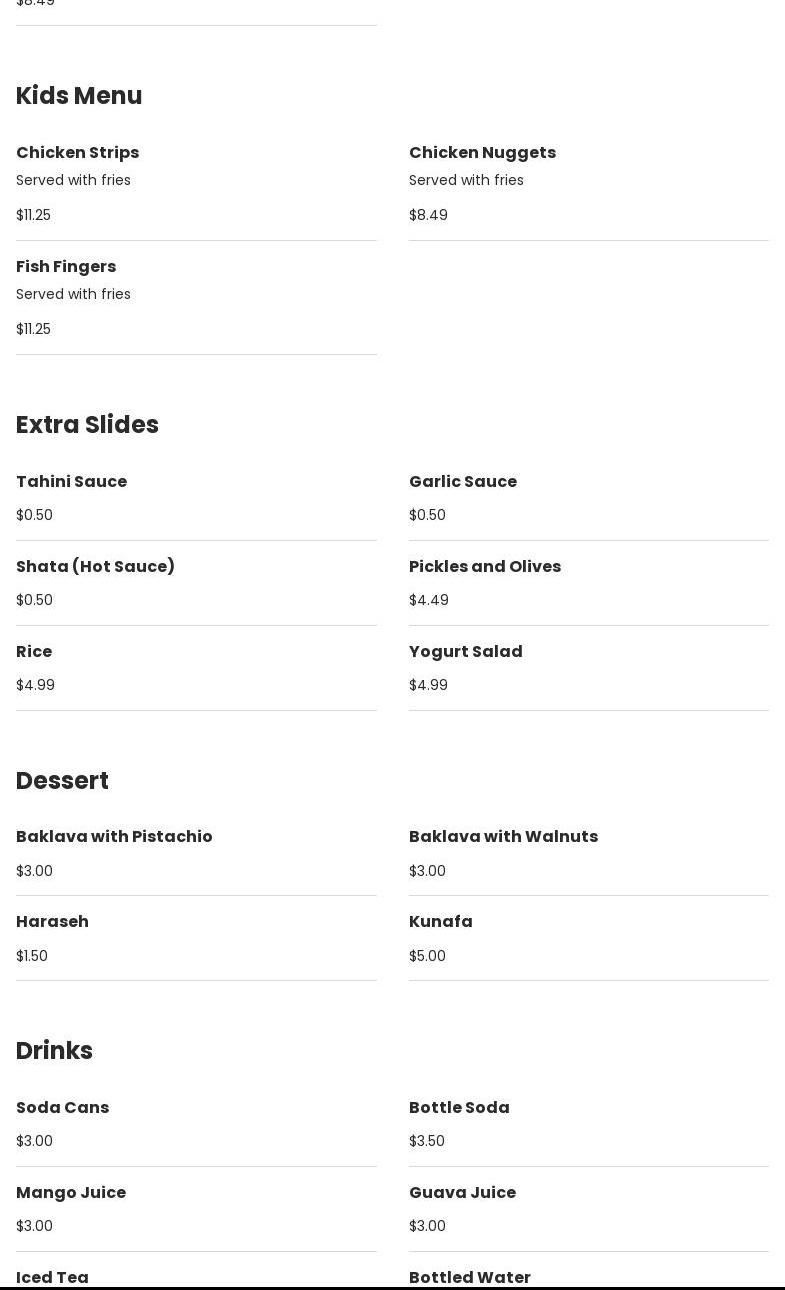The width and height of the screenshot is (785, 1290).
Task: Open the Chicken Nuggets menu item
Action: pyautogui.click(x=482, y=153)
